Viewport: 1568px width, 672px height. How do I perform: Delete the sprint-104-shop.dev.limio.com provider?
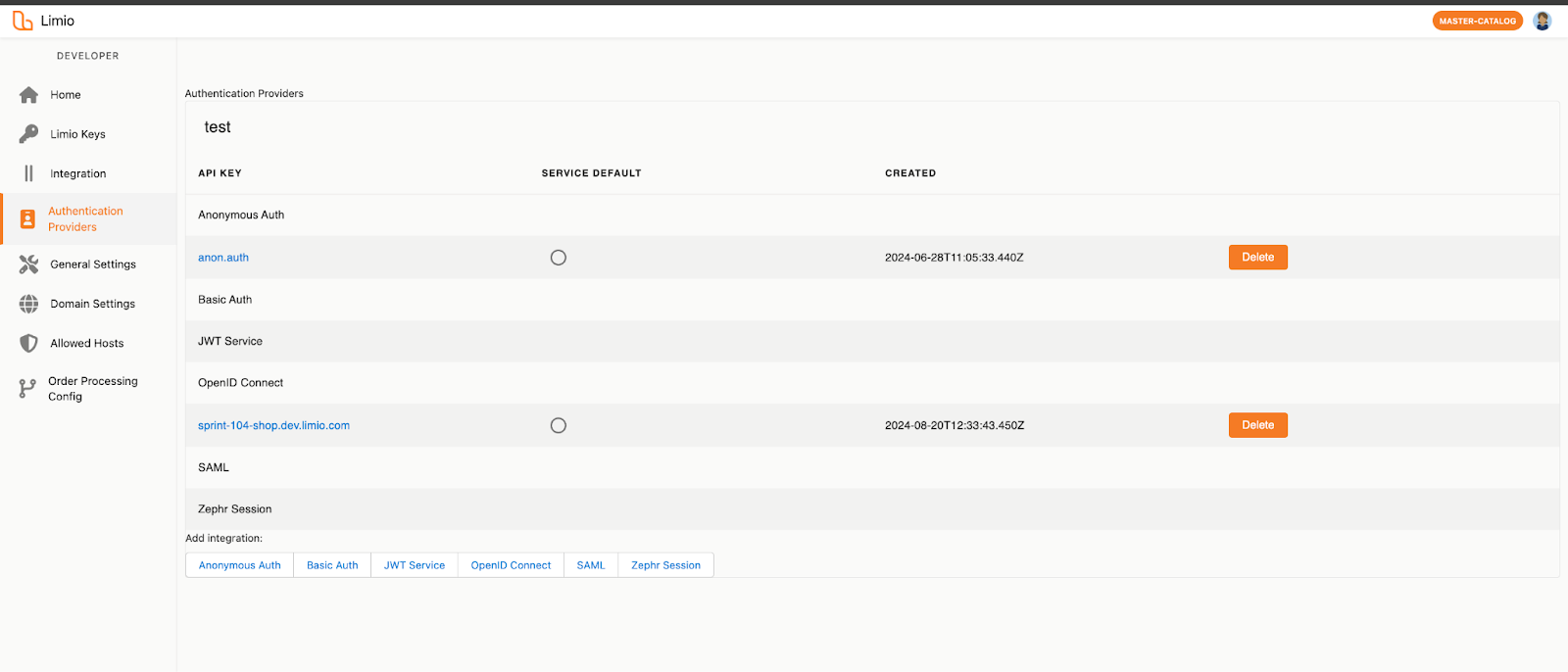1257,425
